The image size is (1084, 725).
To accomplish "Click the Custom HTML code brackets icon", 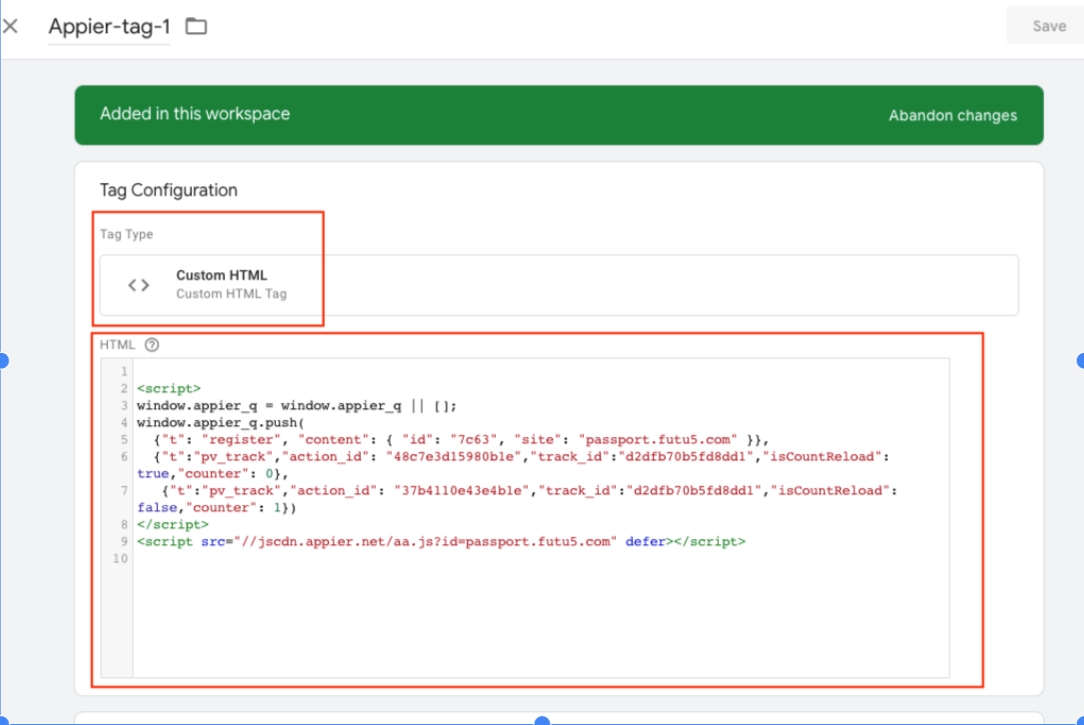I will click(139, 285).
